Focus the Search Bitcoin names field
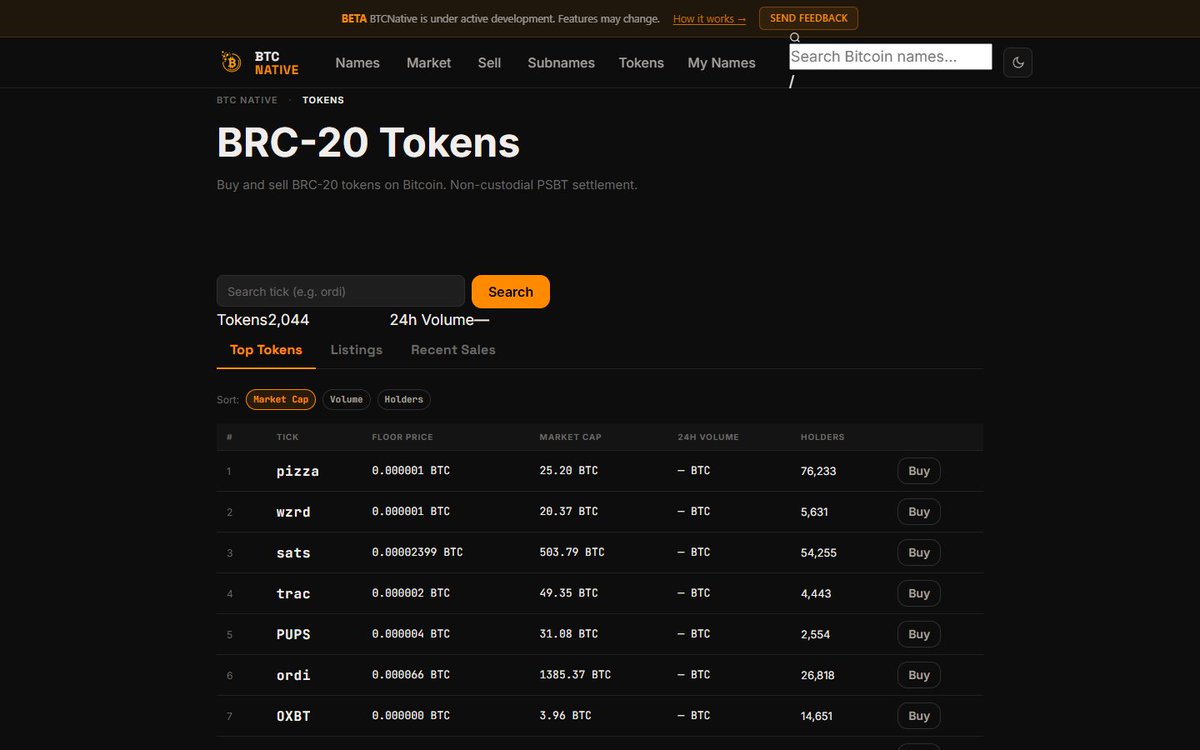 (890, 57)
